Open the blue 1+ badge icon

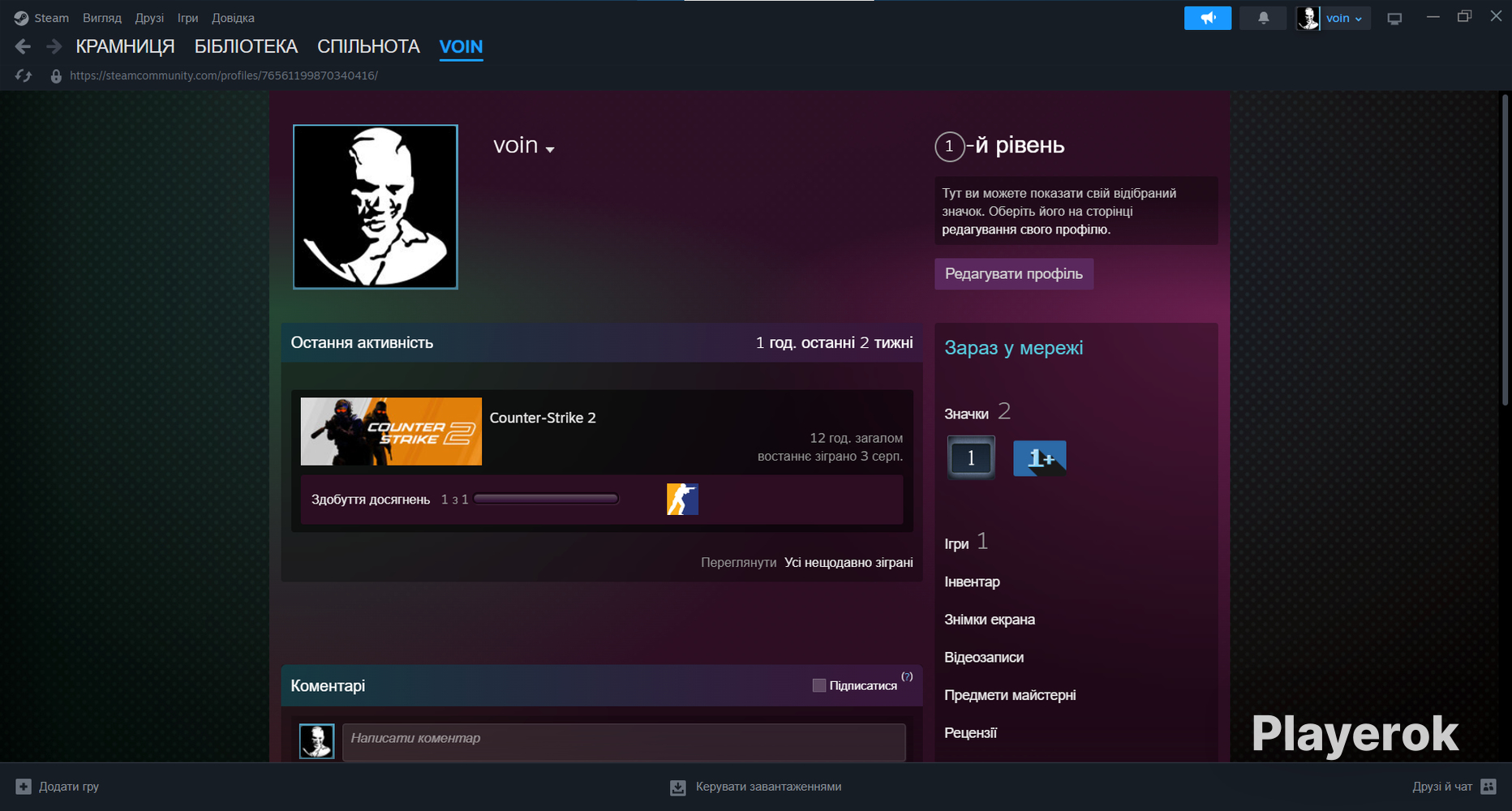[x=1040, y=458]
